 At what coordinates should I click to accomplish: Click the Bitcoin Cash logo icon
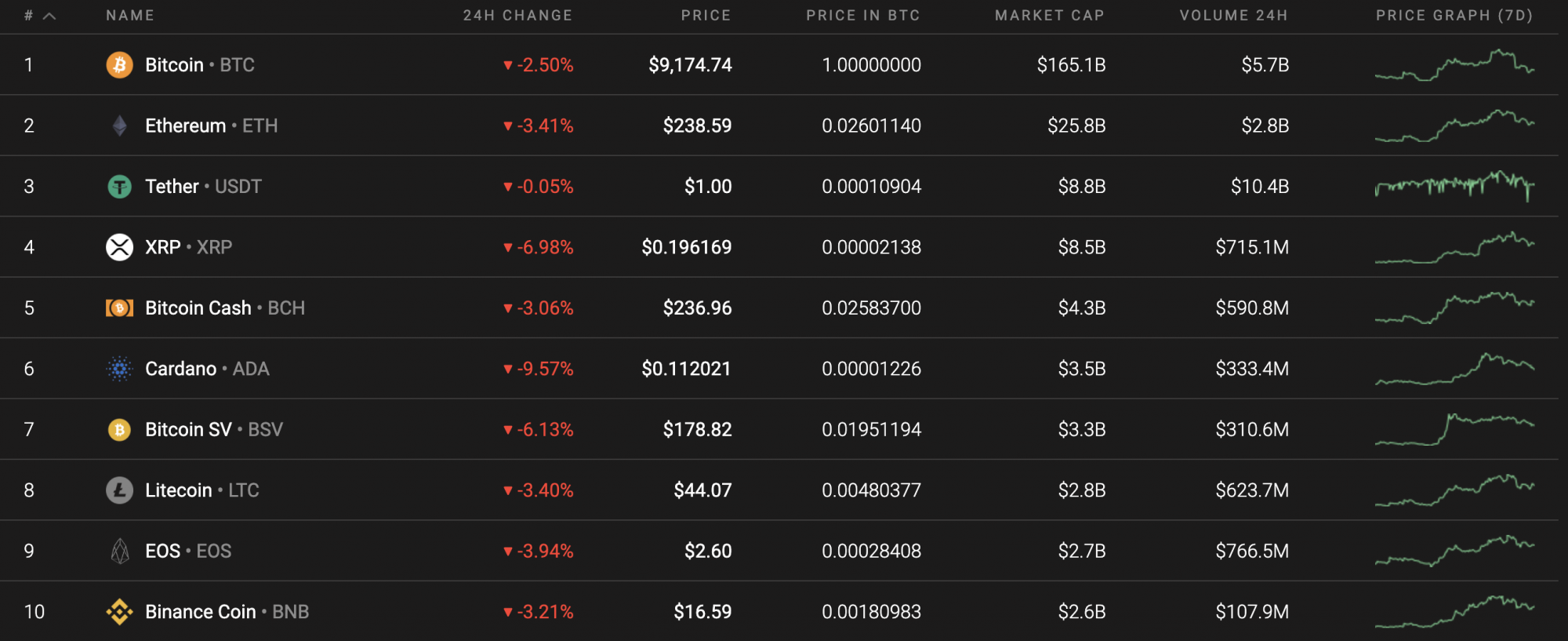point(119,308)
